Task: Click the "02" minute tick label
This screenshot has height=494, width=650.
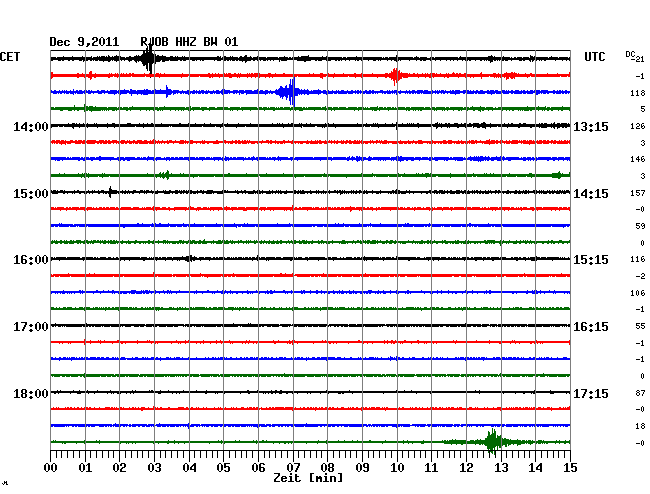Action: tap(119, 468)
